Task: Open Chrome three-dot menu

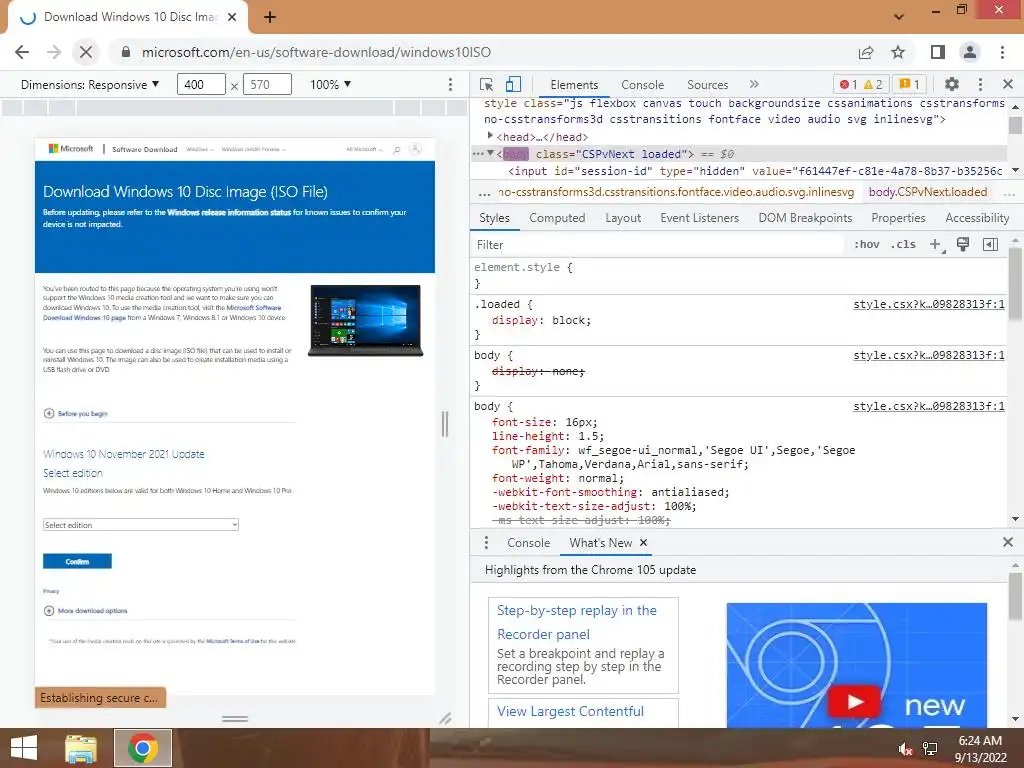Action: (1002, 52)
